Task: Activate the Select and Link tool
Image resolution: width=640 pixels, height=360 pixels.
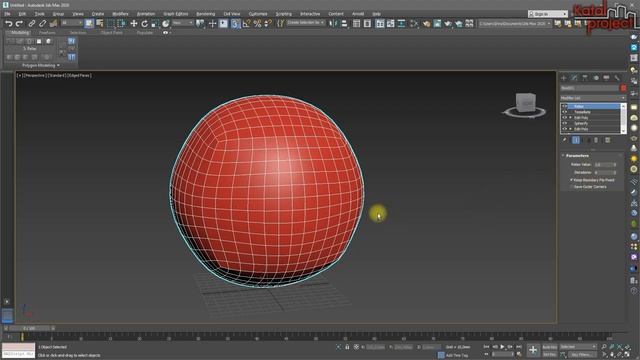Action: tap(31, 24)
